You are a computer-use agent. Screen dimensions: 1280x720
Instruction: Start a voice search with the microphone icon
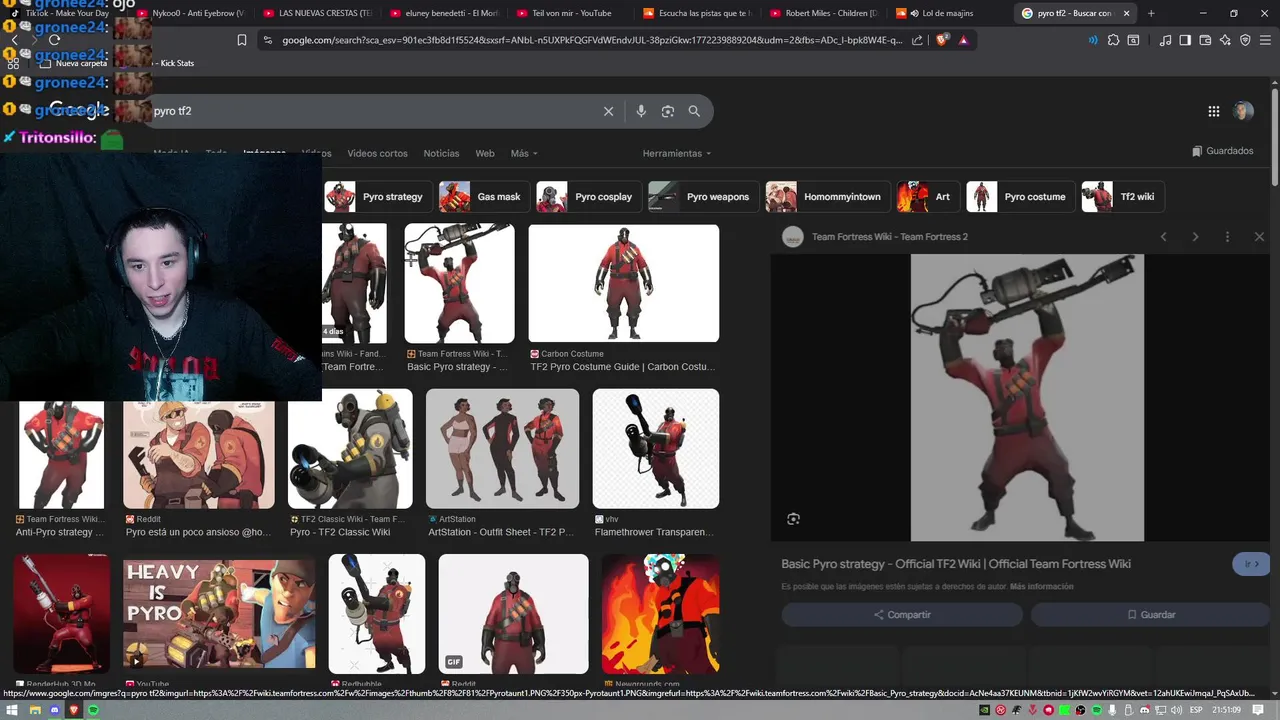point(641,111)
